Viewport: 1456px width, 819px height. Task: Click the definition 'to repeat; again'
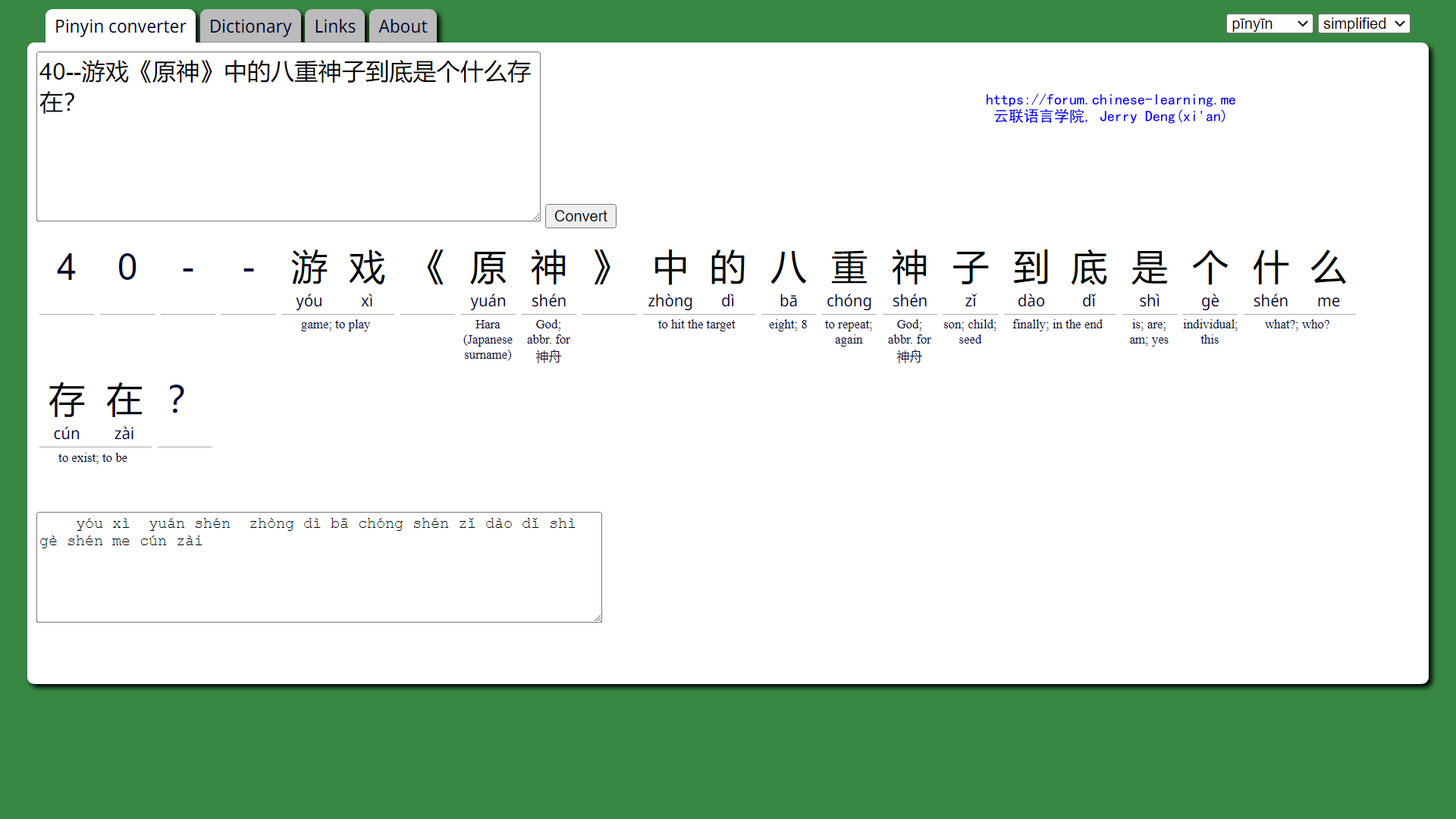(849, 332)
